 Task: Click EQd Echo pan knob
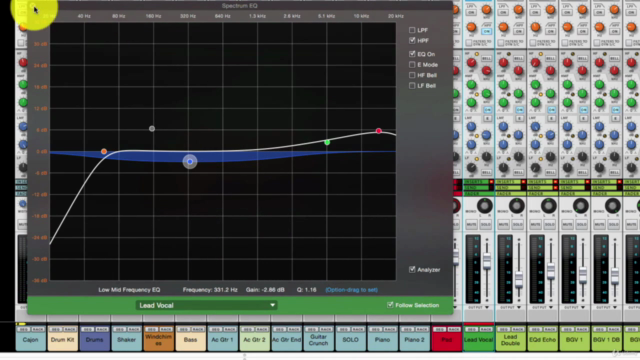(x=548, y=205)
